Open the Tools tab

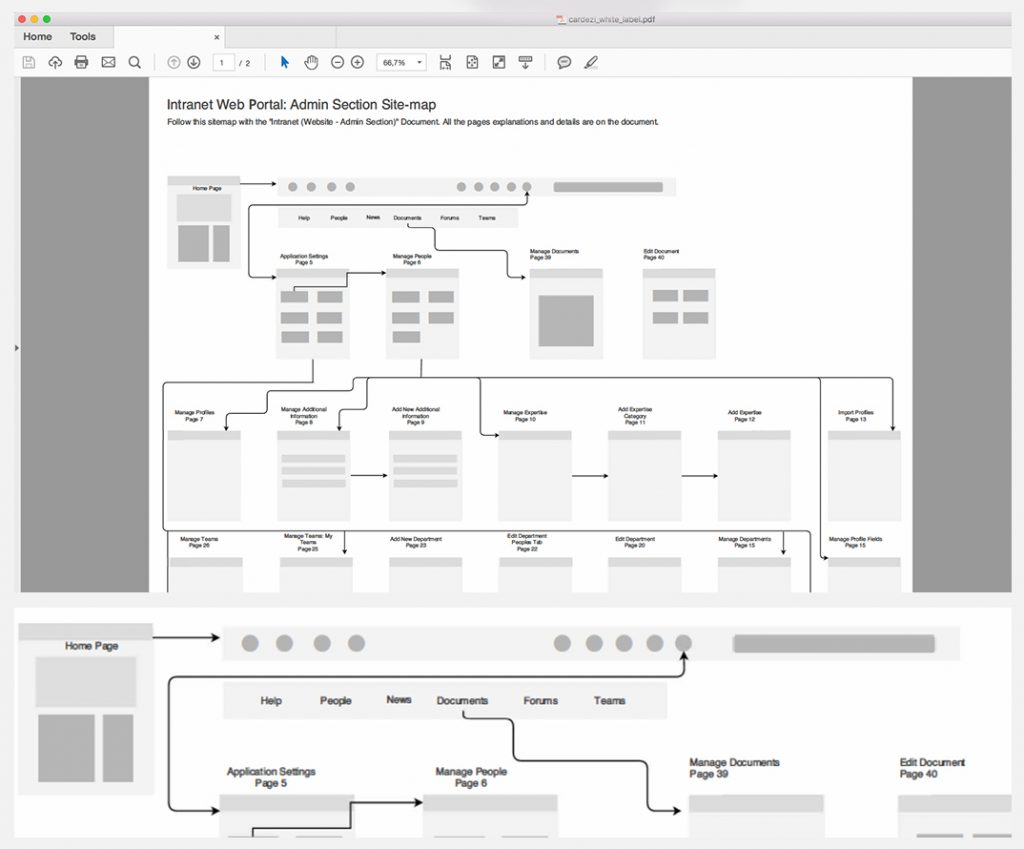click(83, 37)
